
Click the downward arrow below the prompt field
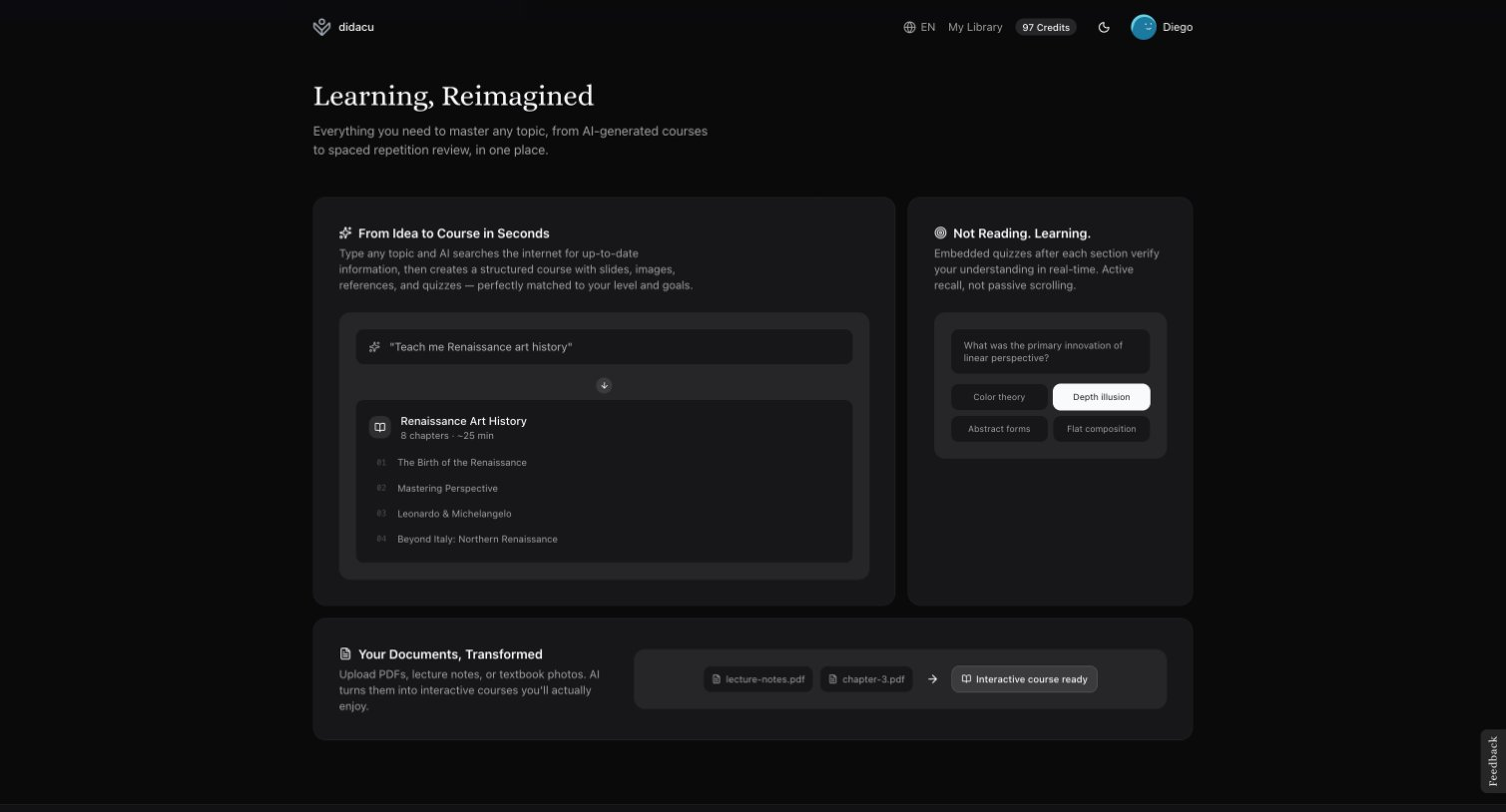pyautogui.click(x=604, y=385)
